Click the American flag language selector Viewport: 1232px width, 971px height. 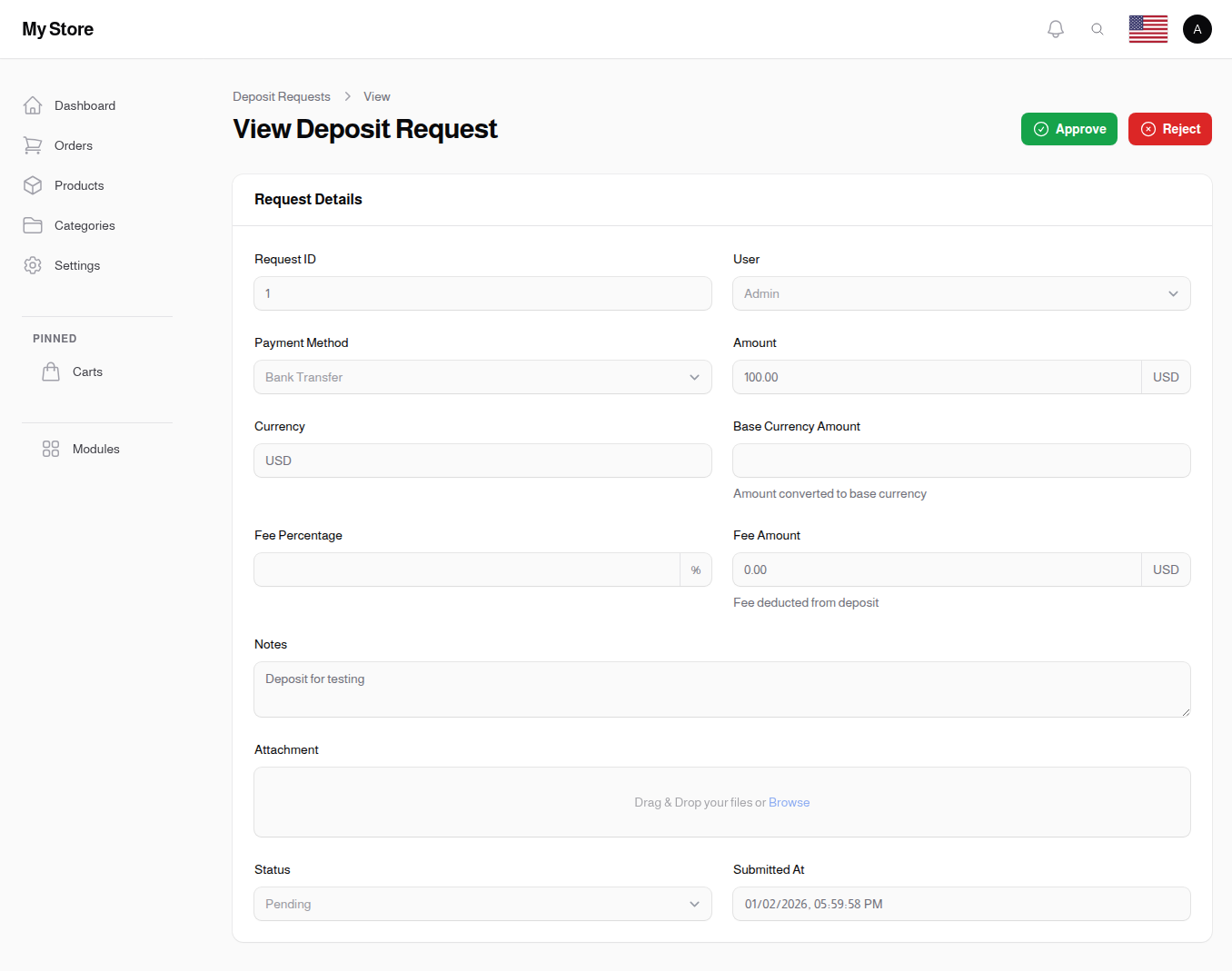1148,28
